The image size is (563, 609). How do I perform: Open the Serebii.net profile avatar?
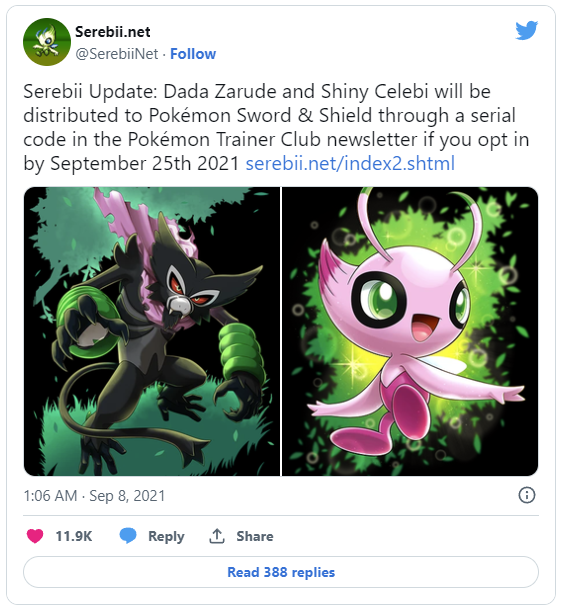pyautogui.click(x=47, y=42)
